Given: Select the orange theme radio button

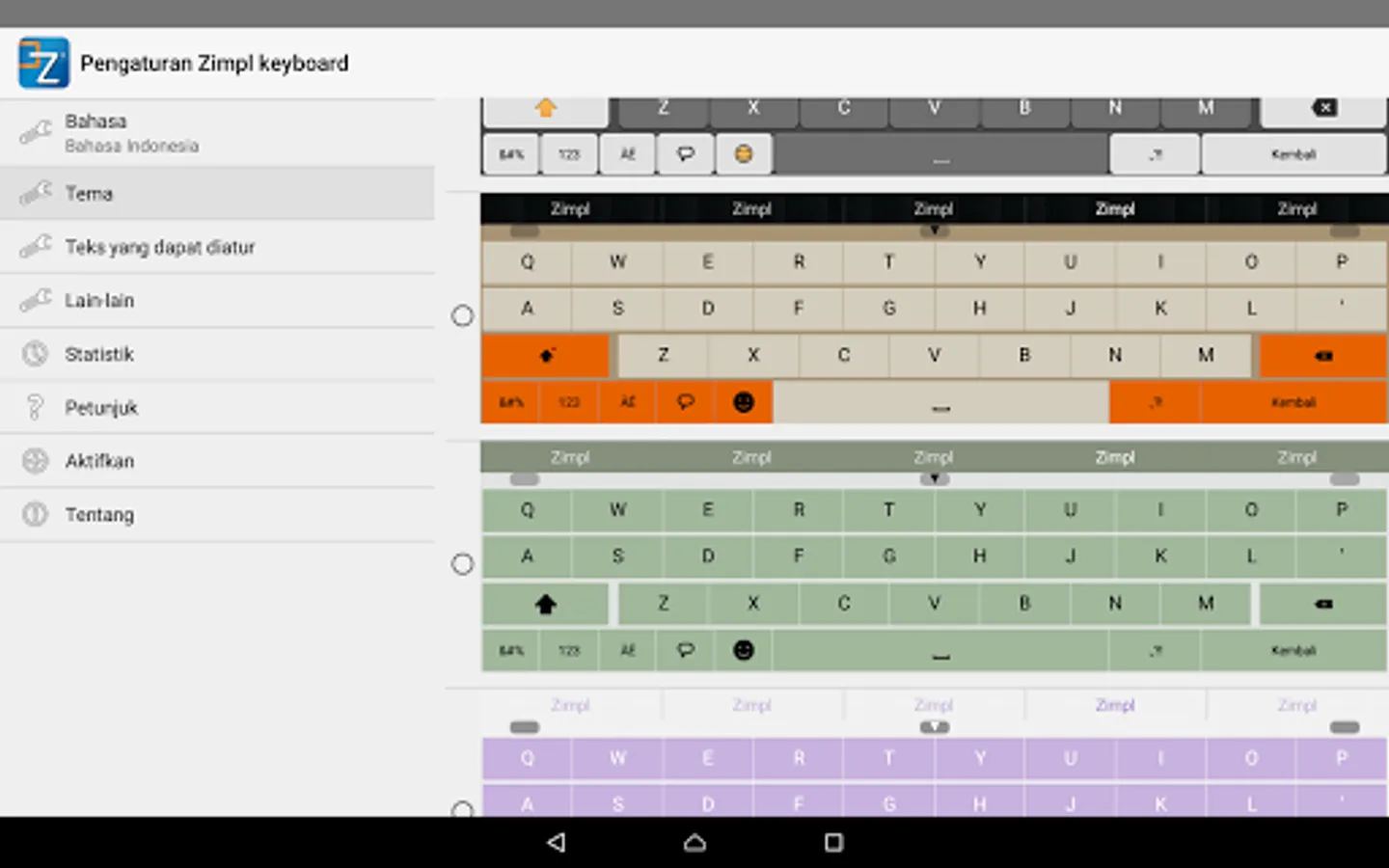Looking at the screenshot, I should [x=463, y=315].
